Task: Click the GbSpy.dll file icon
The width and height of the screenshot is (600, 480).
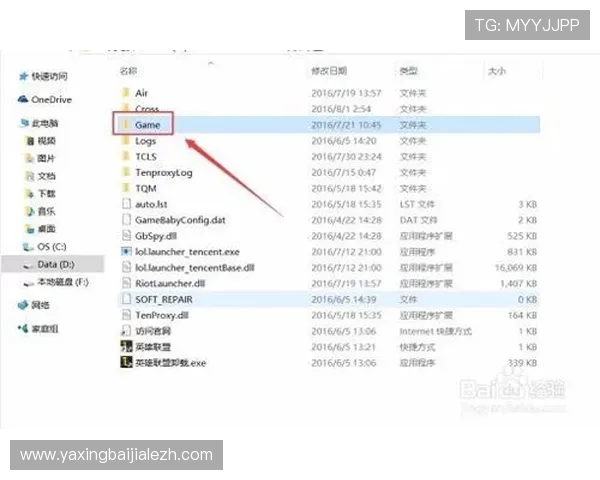Action: (x=126, y=236)
